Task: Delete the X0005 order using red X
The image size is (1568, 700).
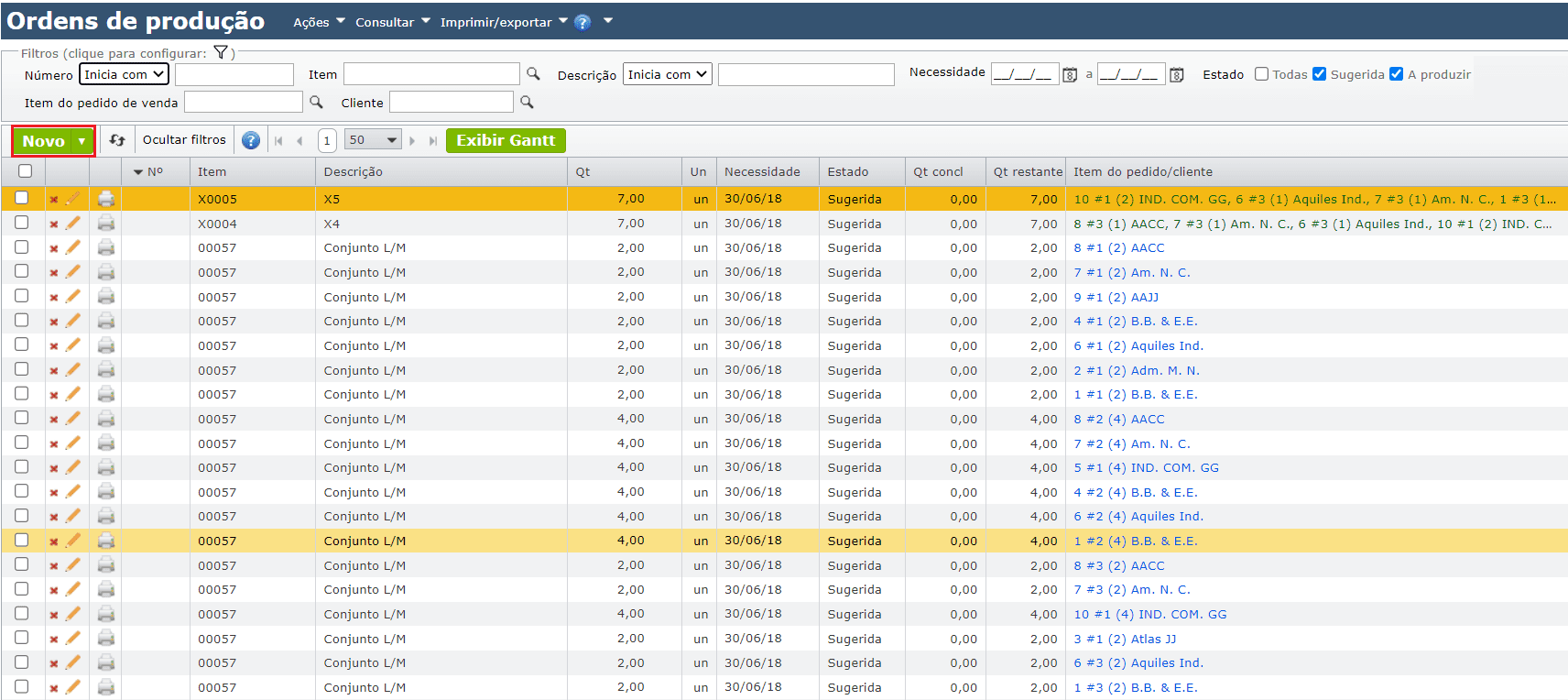Action: click(x=54, y=199)
